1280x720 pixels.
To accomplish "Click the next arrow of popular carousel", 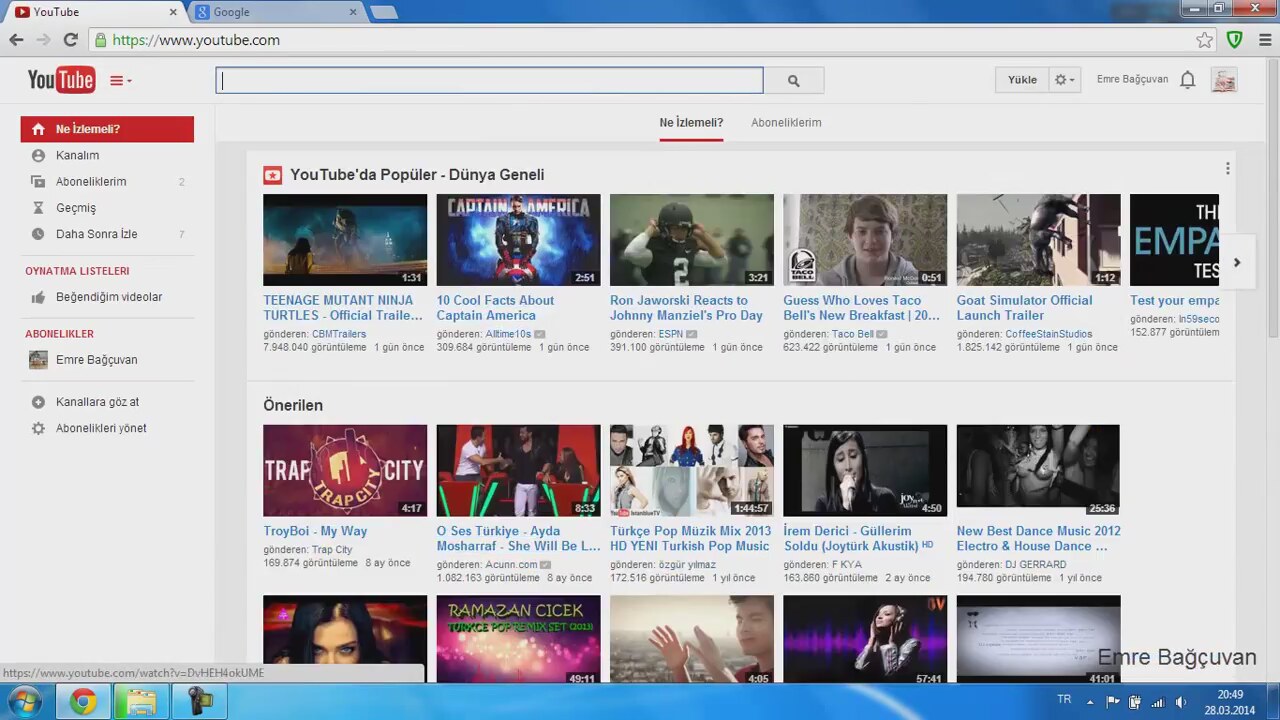I will [1237, 262].
